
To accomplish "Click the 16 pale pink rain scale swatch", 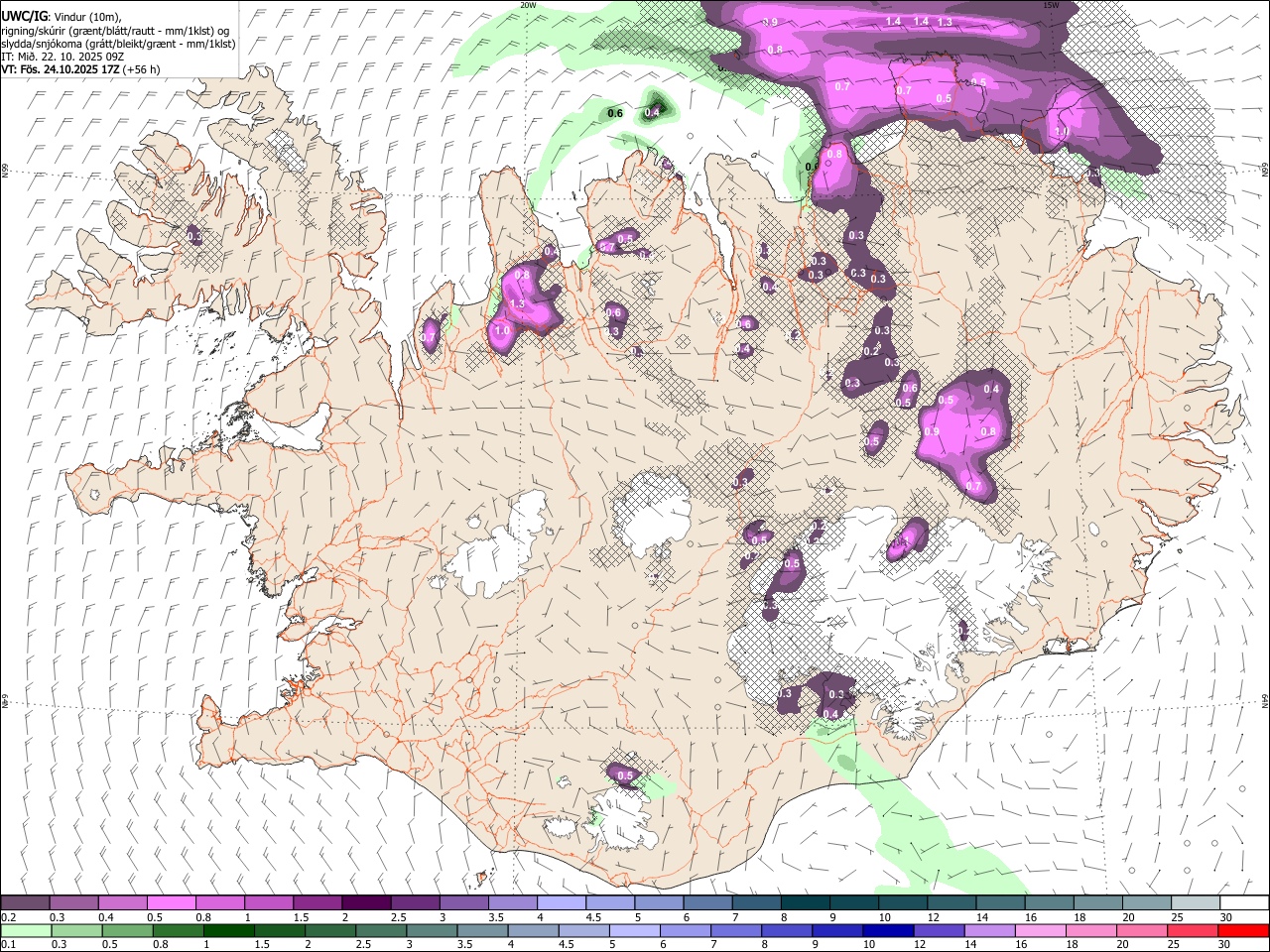I will click(x=1040, y=931).
